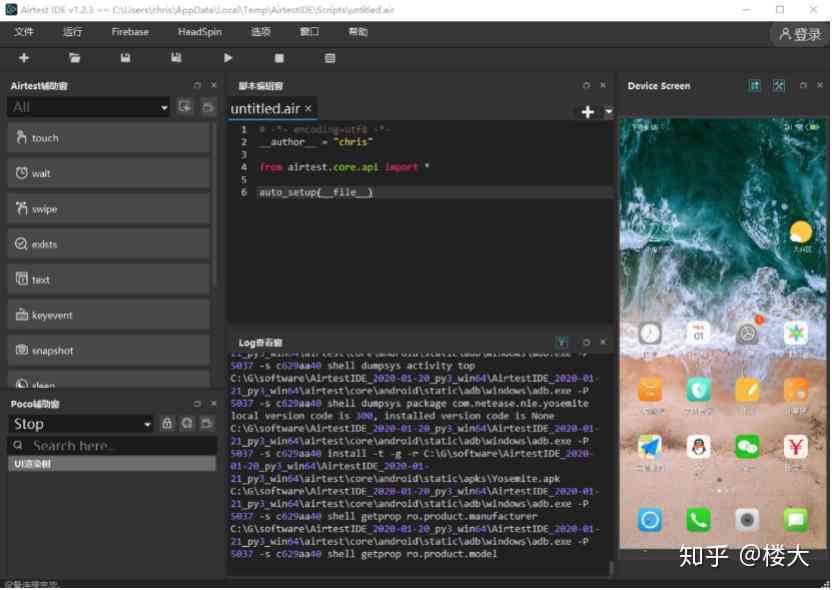Click the second green icon in Device Screen header

click(778, 85)
